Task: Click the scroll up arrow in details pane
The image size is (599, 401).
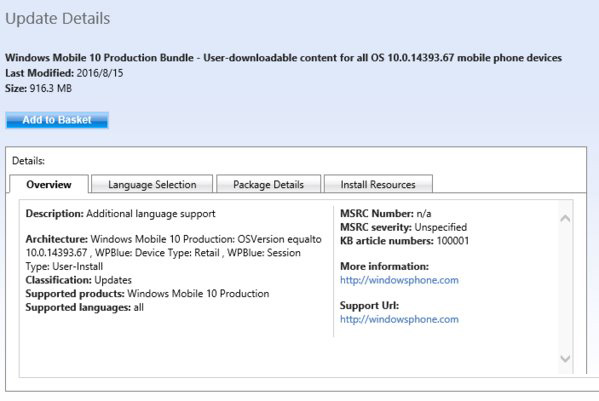Action: click(x=565, y=218)
